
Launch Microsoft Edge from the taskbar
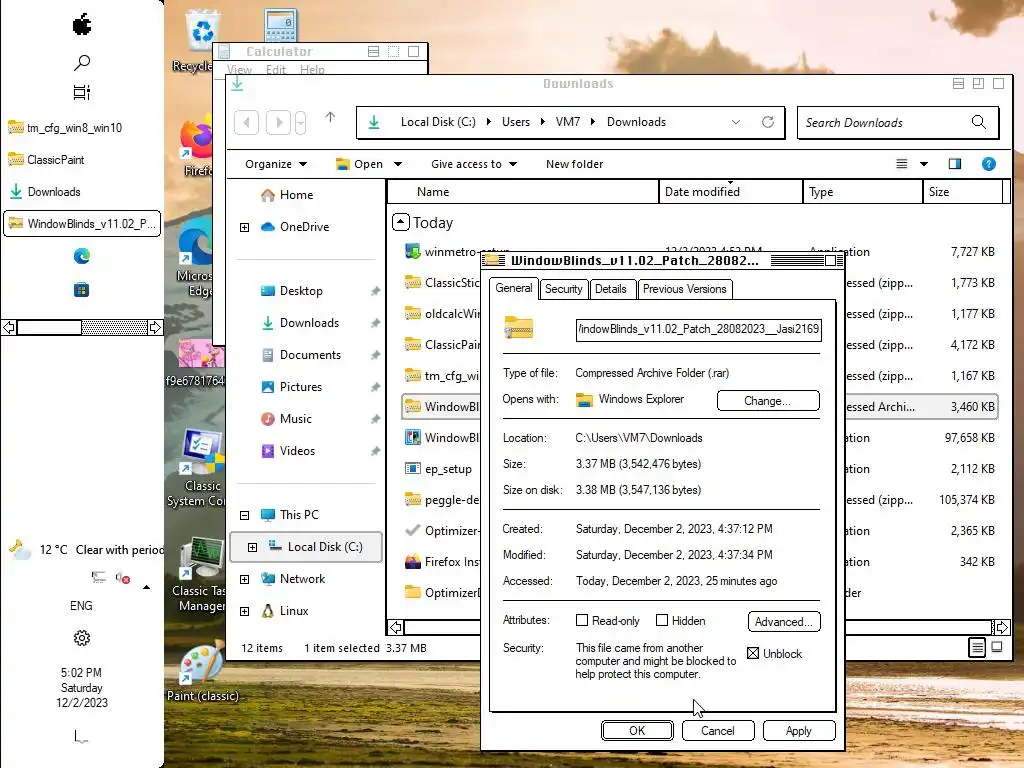[x=82, y=256]
